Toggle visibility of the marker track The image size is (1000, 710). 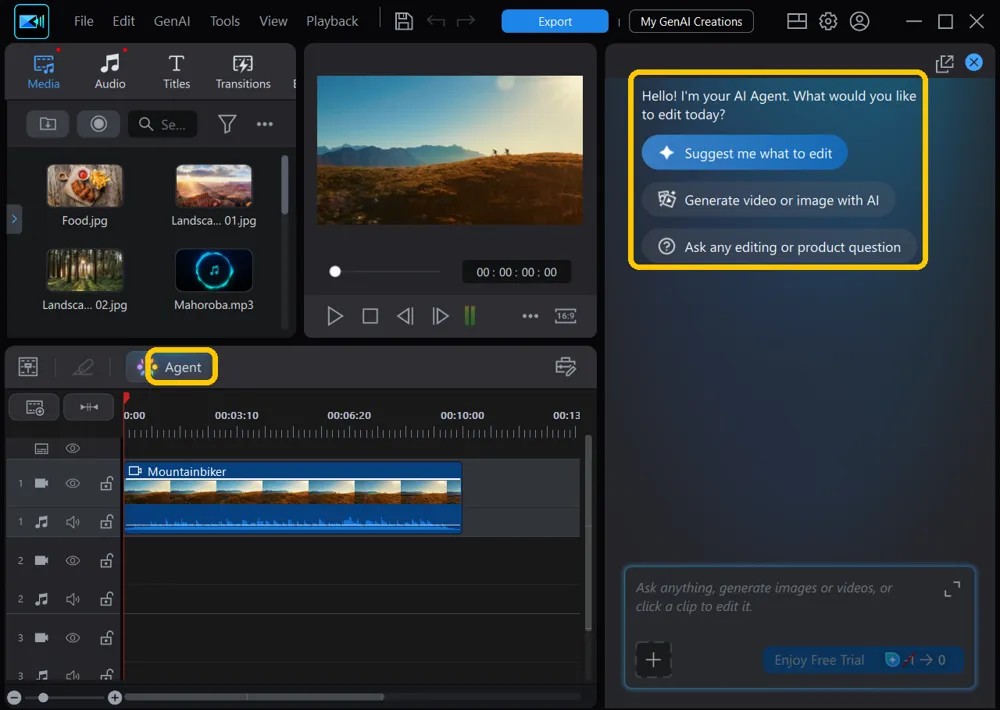click(73, 448)
